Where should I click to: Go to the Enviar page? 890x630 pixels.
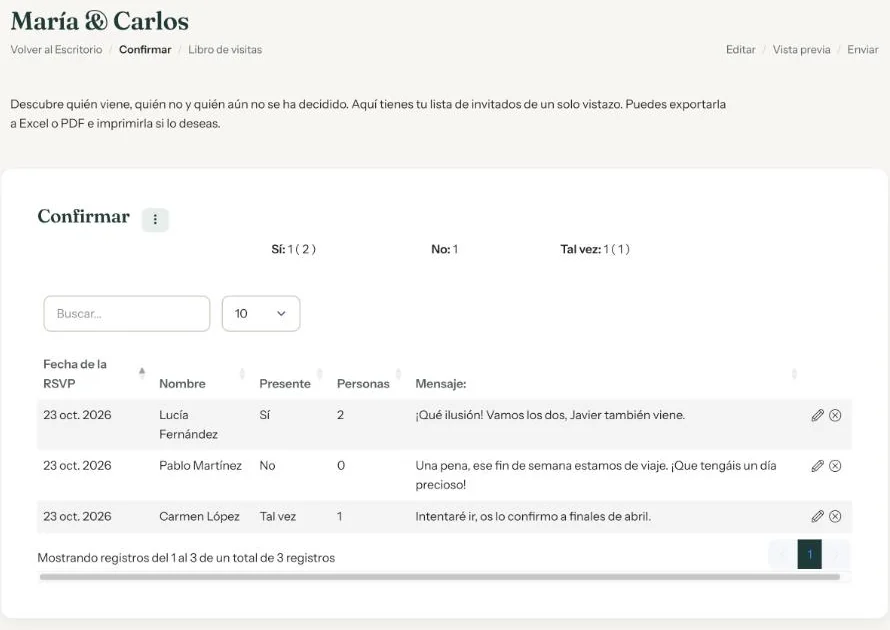pos(862,49)
